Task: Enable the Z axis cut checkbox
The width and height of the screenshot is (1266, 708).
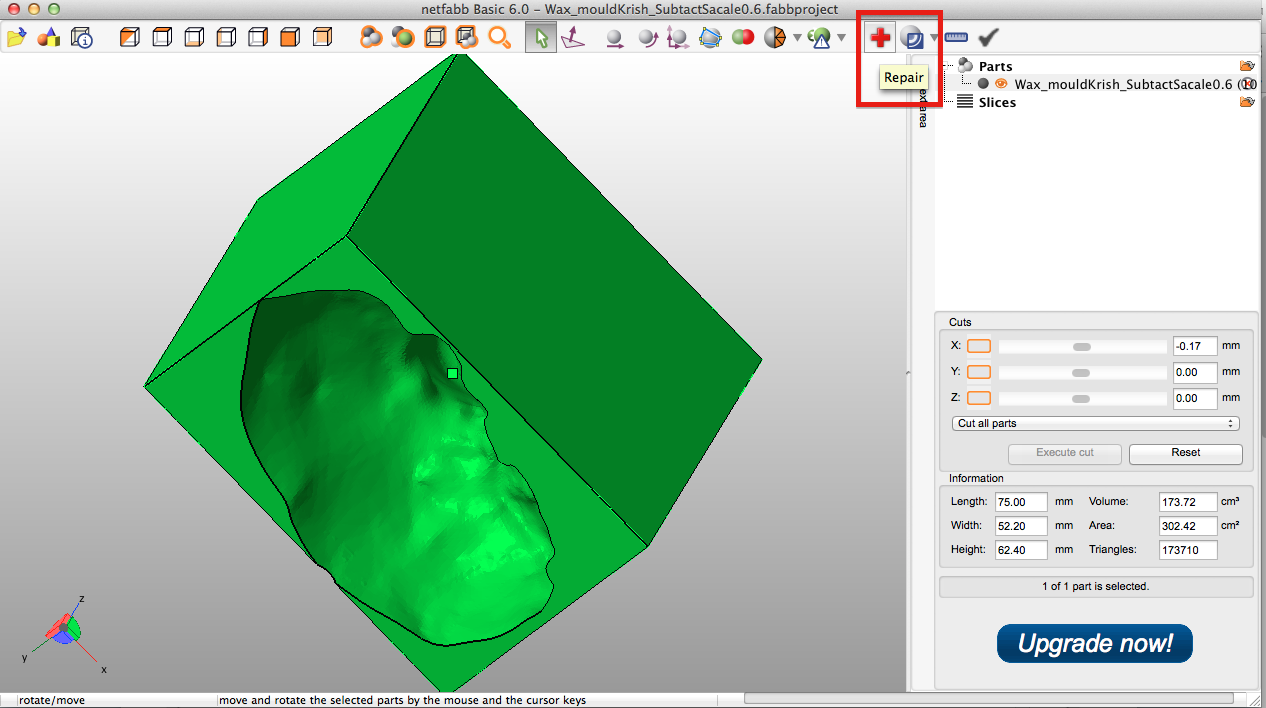Action: click(x=978, y=398)
